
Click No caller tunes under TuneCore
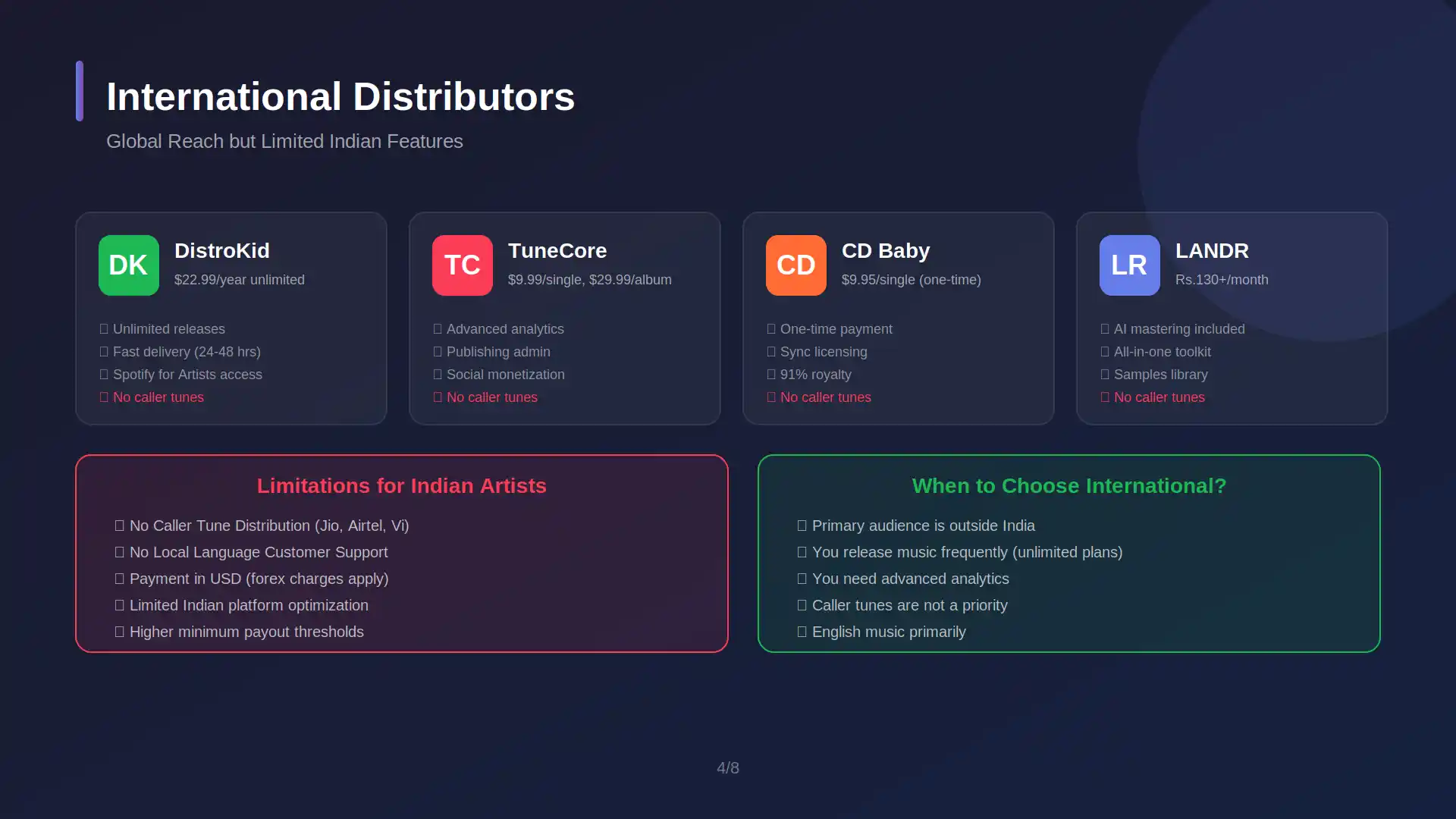[x=485, y=397]
